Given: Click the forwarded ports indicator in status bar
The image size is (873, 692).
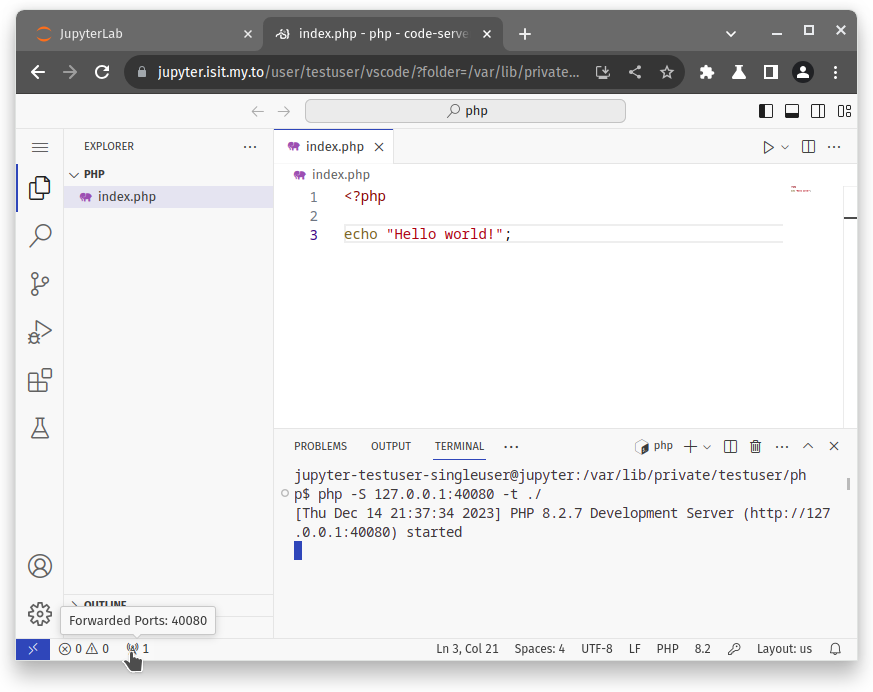Looking at the screenshot, I should [x=138, y=649].
